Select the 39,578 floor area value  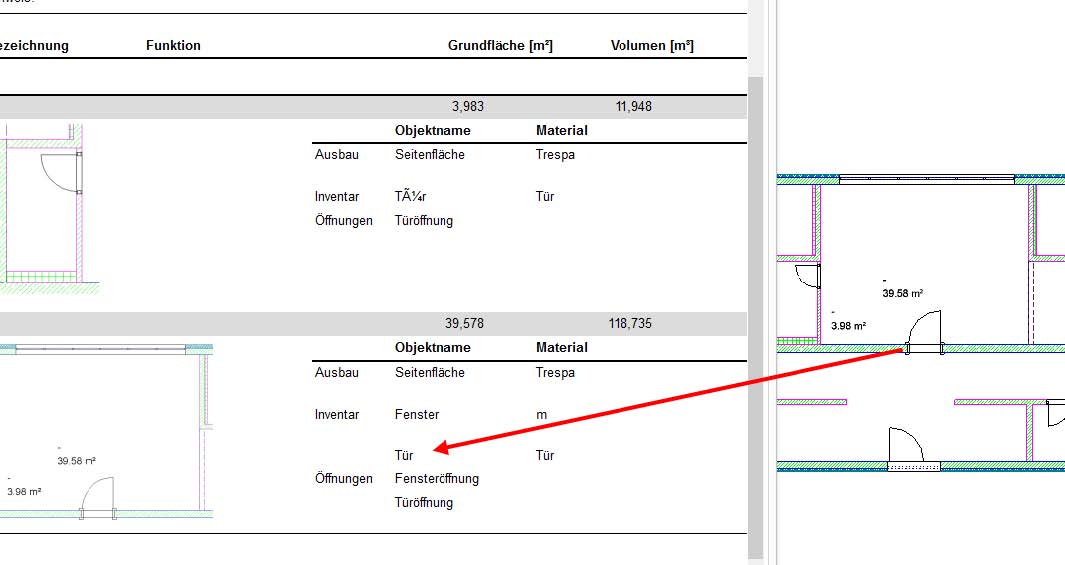(x=464, y=324)
